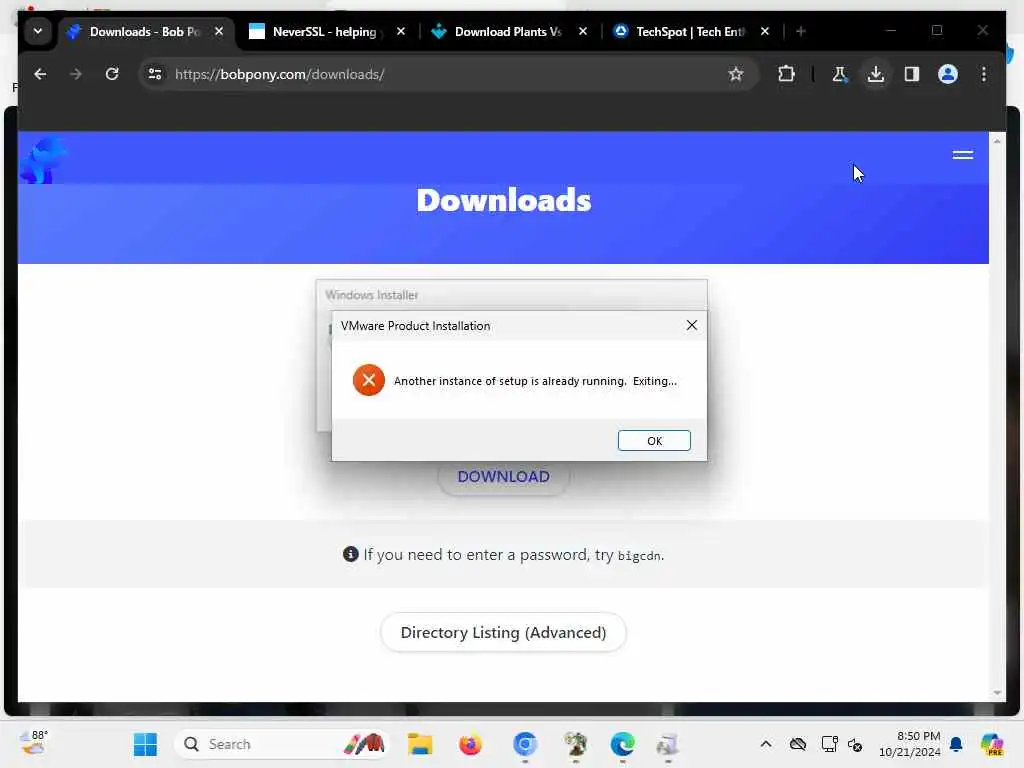The height and width of the screenshot is (768, 1024).
Task: Close the Download Plants Vs tab
Action: click(x=583, y=31)
